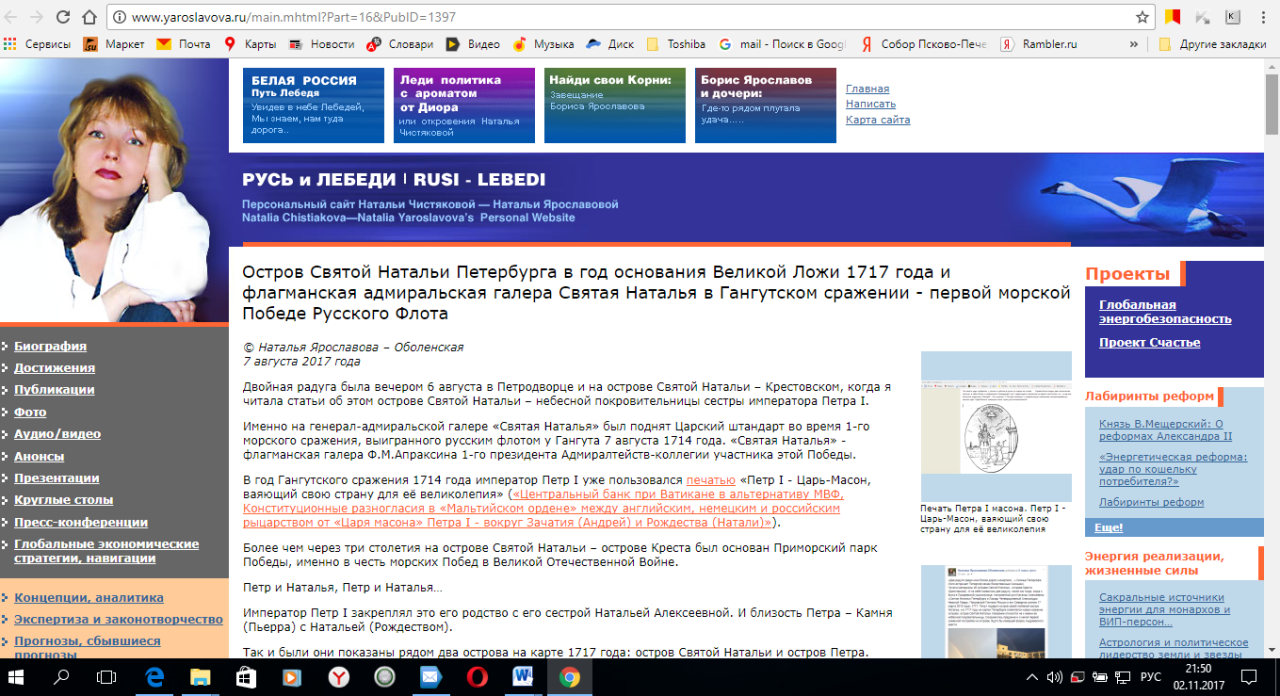
Task: Open the Борис Ярославов и дочери banner
Action: tap(765, 105)
